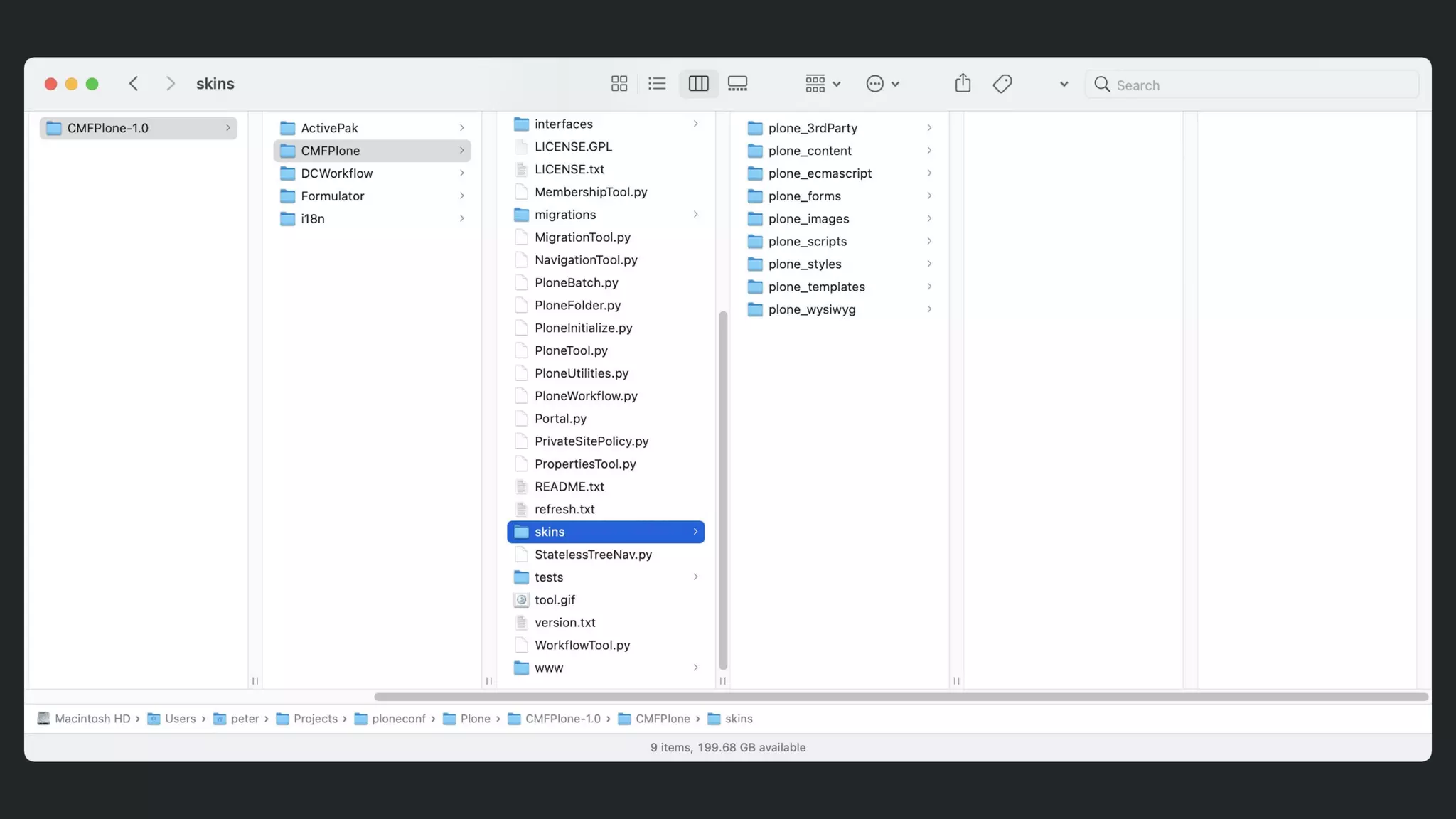The image size is (1456, 819).
Task: Click the Share icon
Action: pos(963,84)
